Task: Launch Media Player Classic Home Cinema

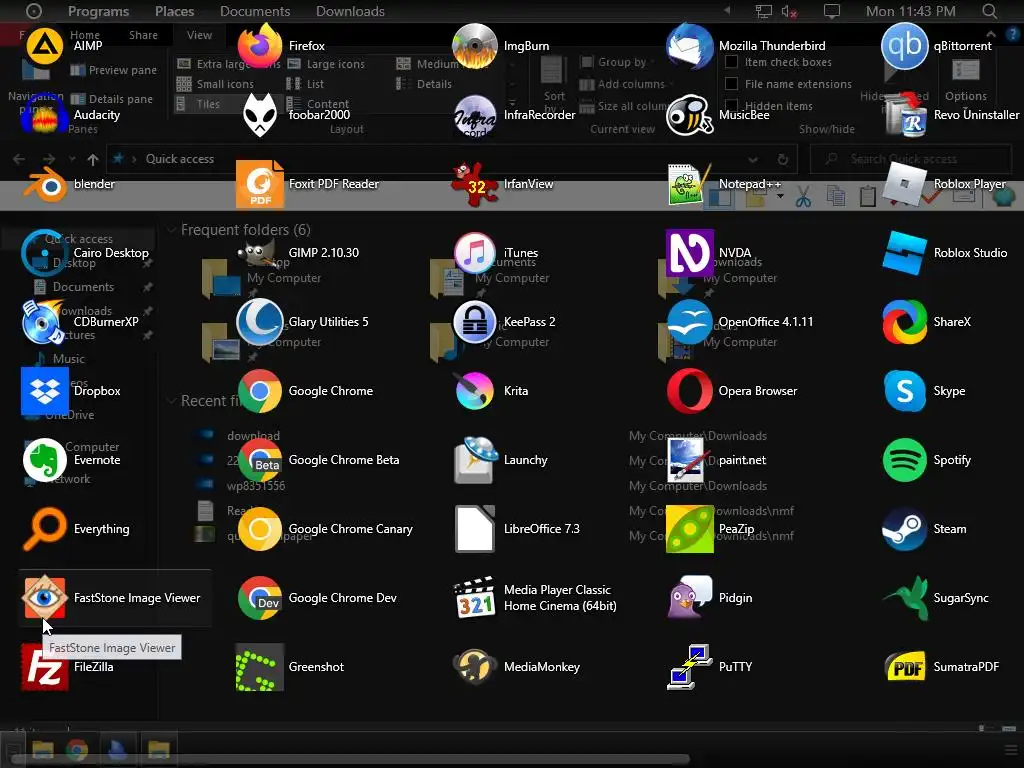Action: (x=536, y=598)
